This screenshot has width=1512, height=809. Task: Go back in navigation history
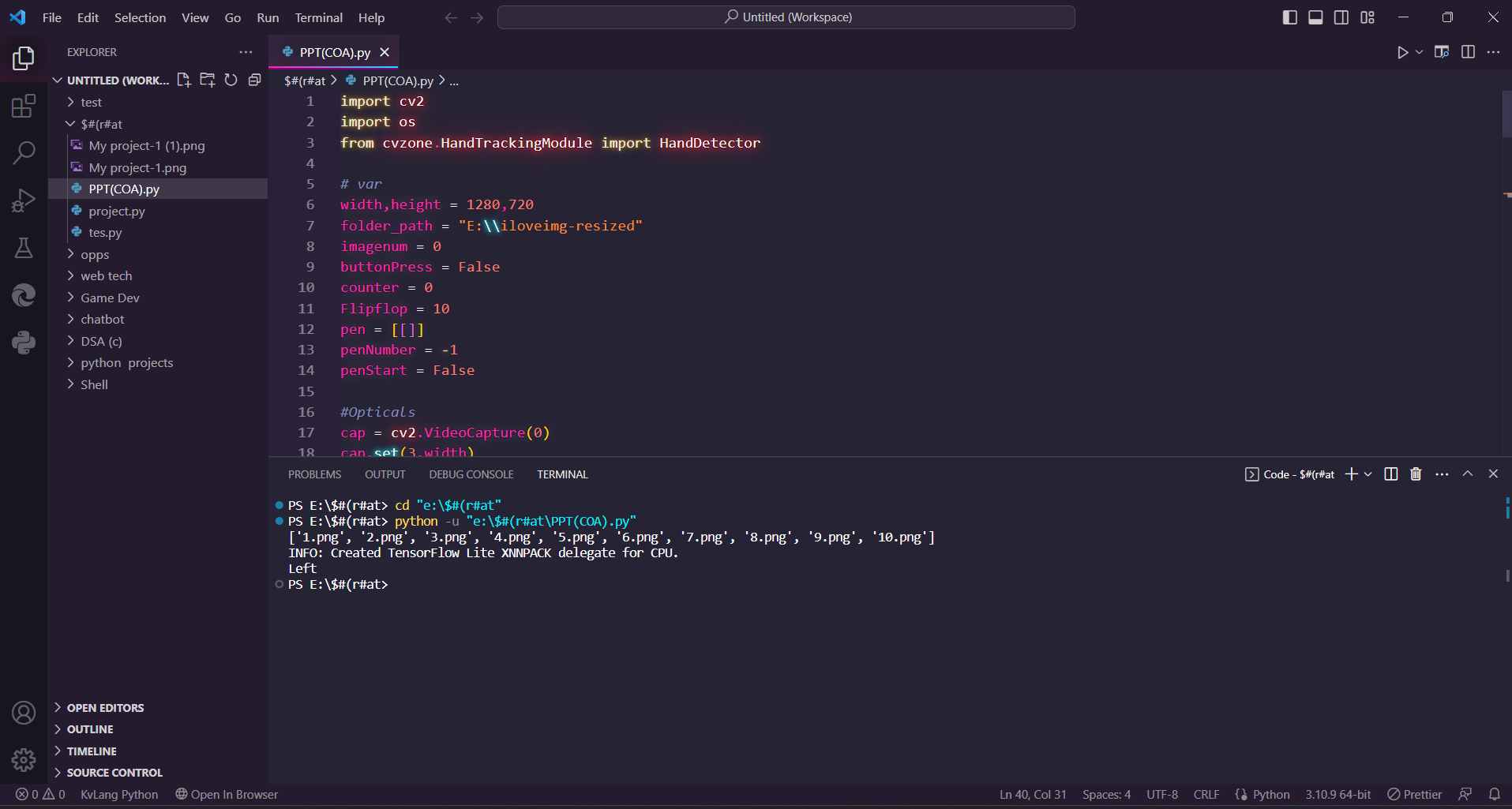pyautogui.click(x=451, y=17)
